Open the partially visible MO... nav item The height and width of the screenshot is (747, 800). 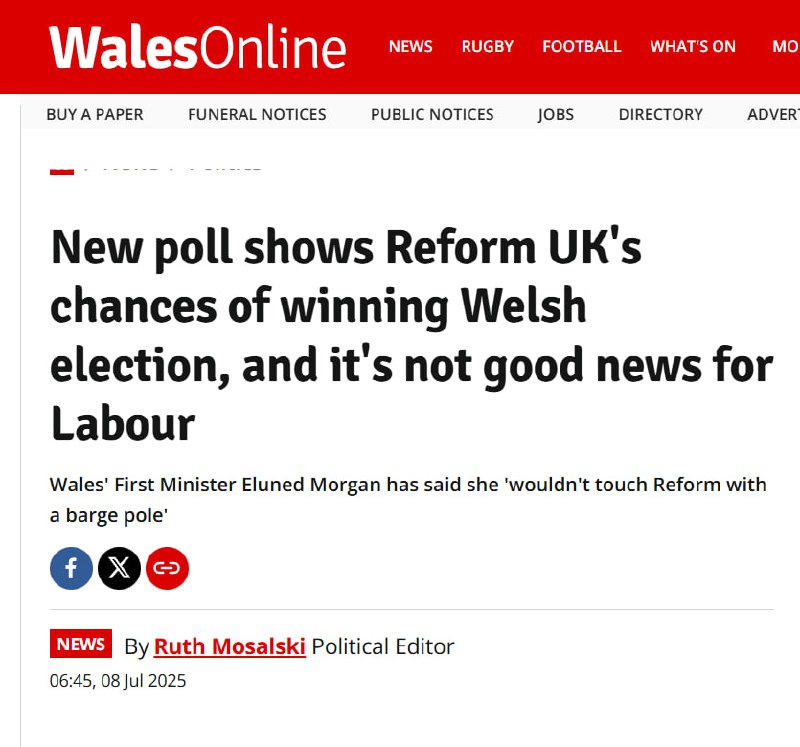point(785,46)
